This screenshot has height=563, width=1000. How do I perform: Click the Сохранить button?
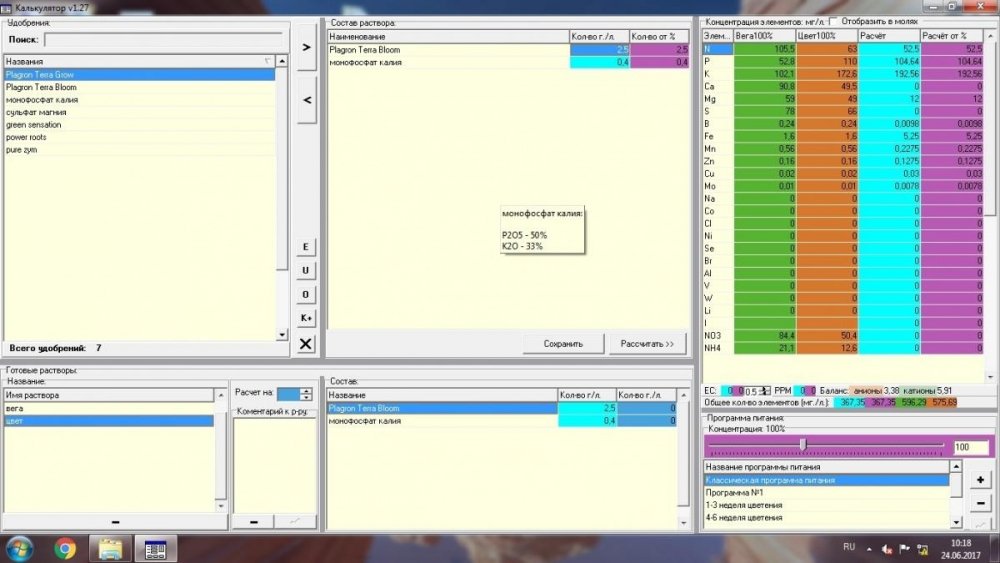pos(563,344)
